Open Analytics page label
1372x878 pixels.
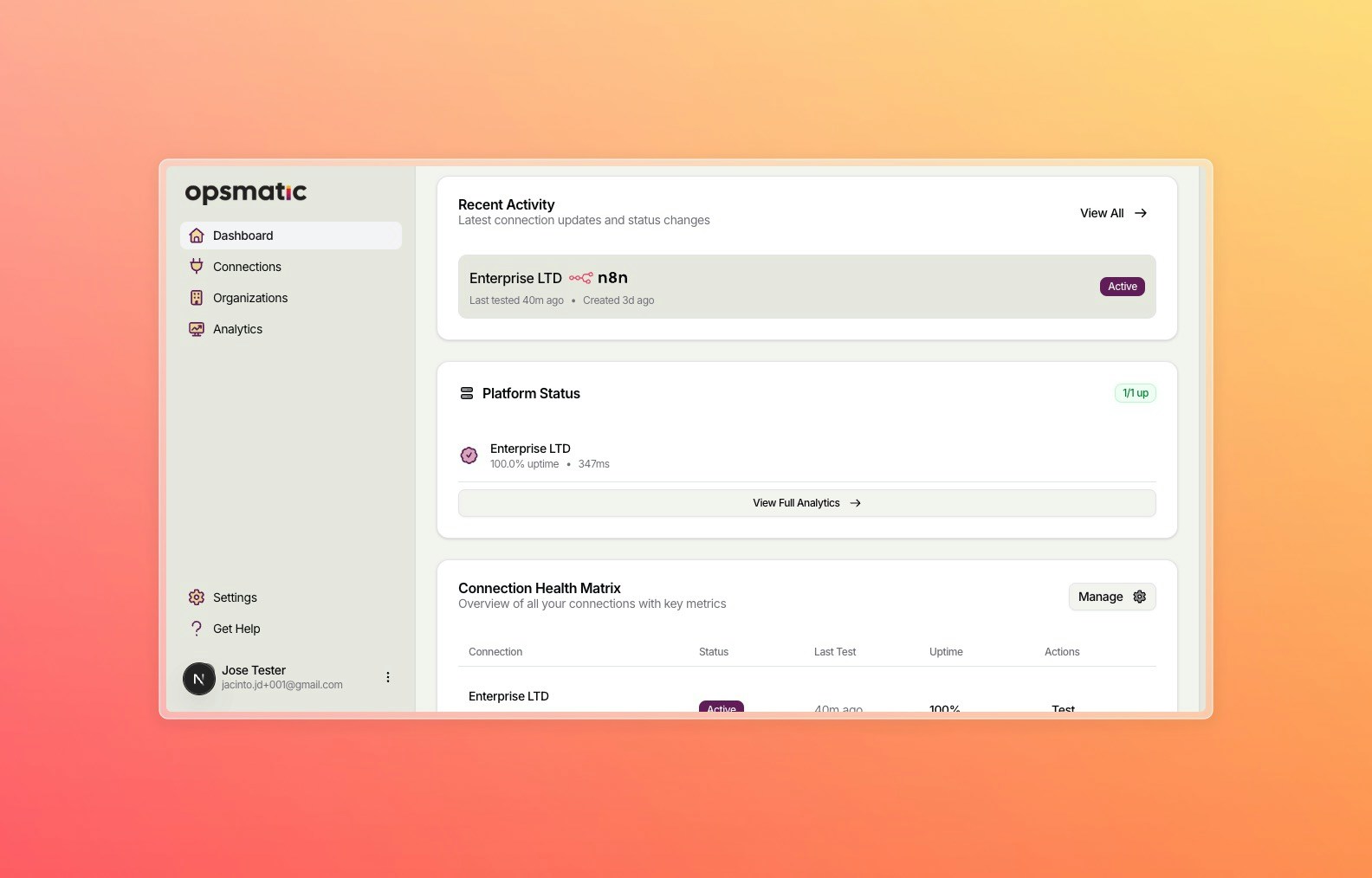pyautogui.click(x=237, y=329)
